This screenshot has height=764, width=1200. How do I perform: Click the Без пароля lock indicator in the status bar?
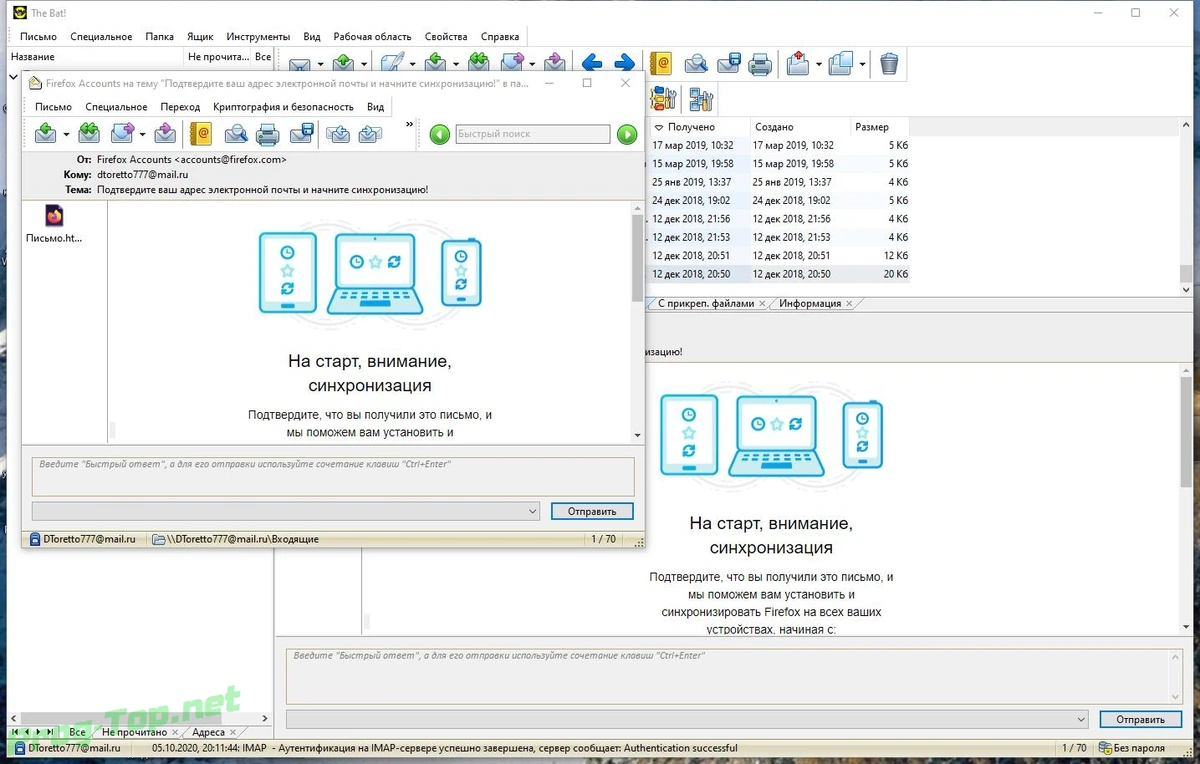click(1130, 747)
